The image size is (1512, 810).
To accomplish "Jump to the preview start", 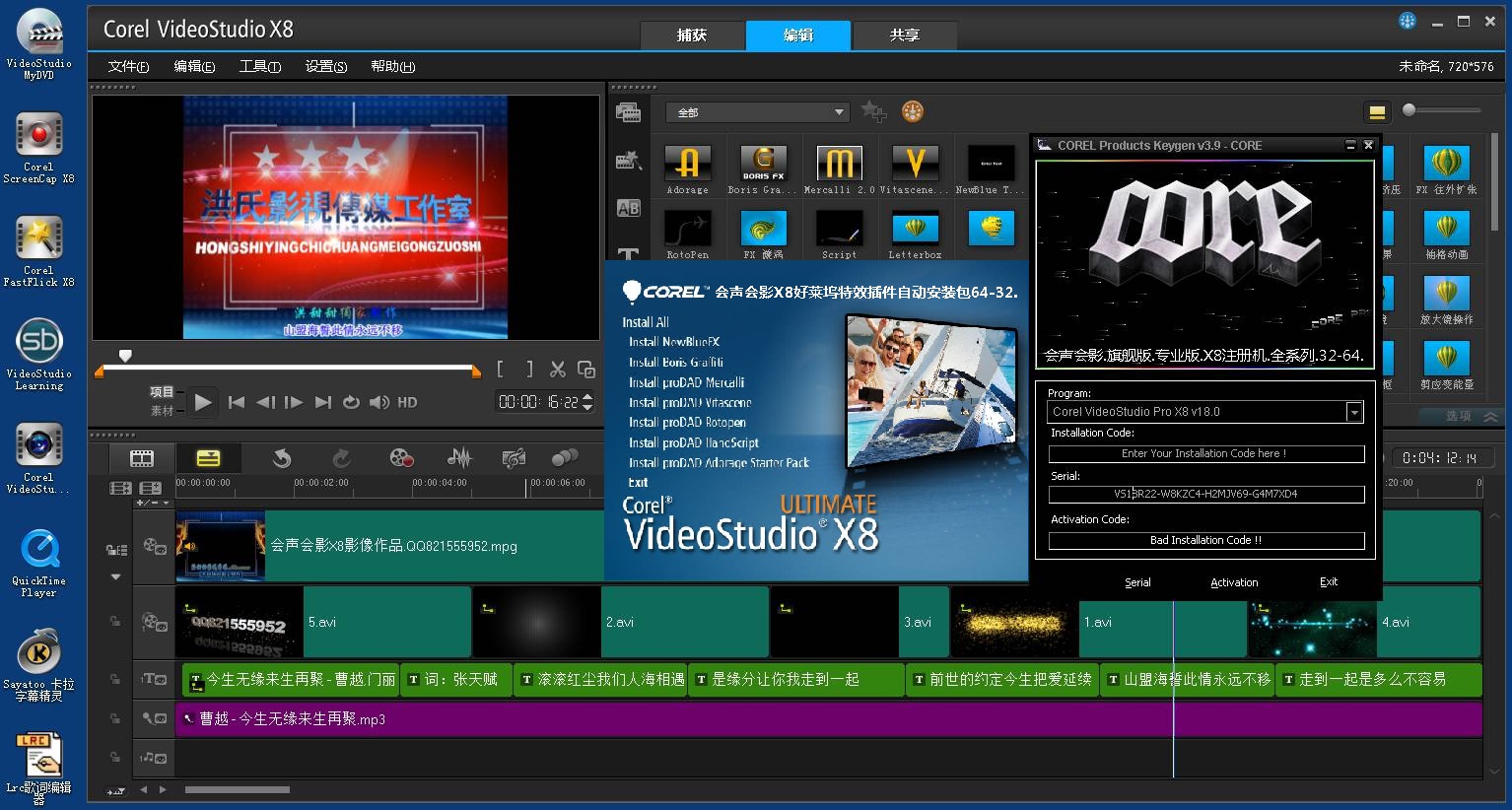I will point(237,402).
